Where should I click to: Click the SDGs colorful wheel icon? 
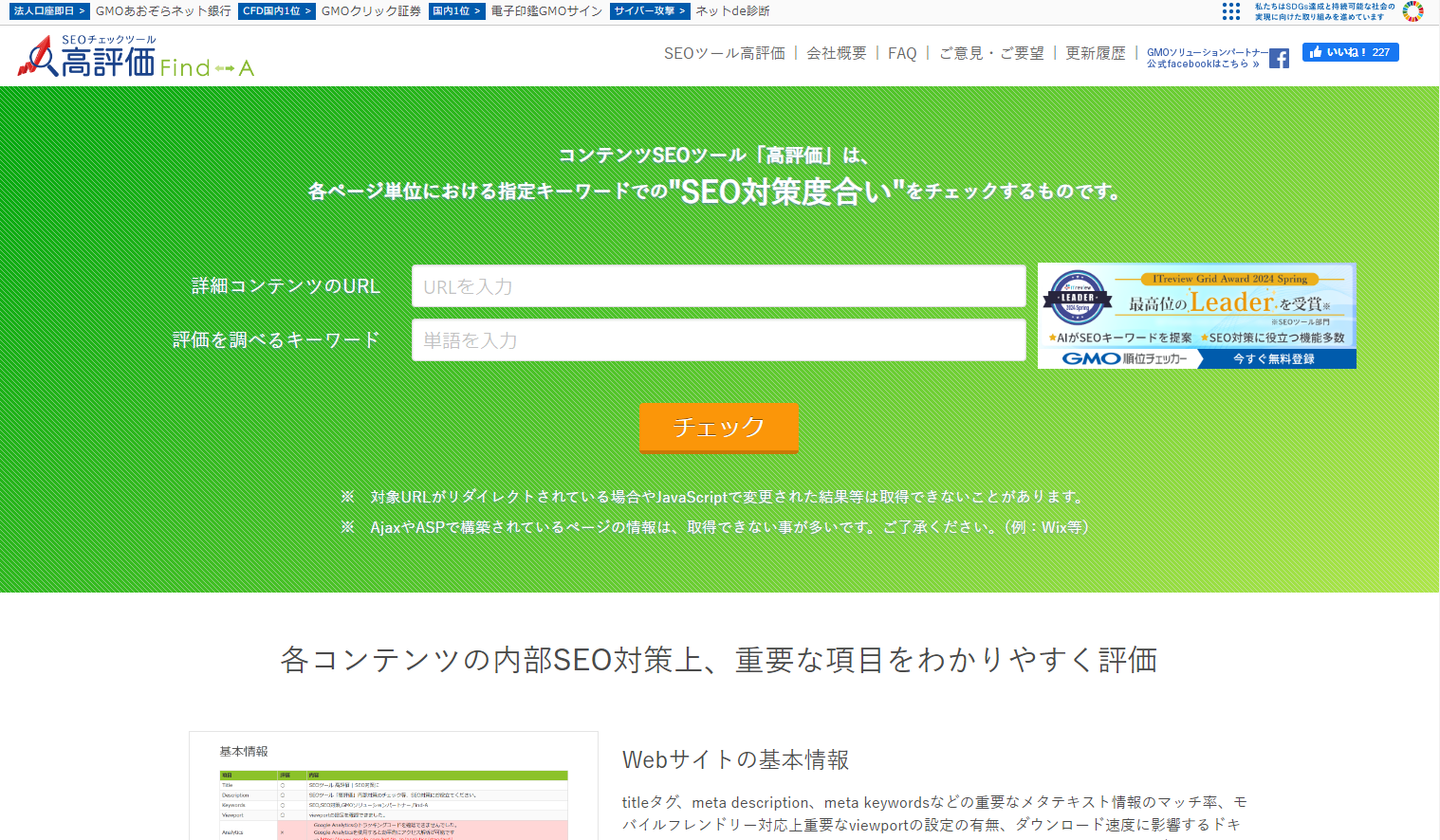click(1412, 11)
